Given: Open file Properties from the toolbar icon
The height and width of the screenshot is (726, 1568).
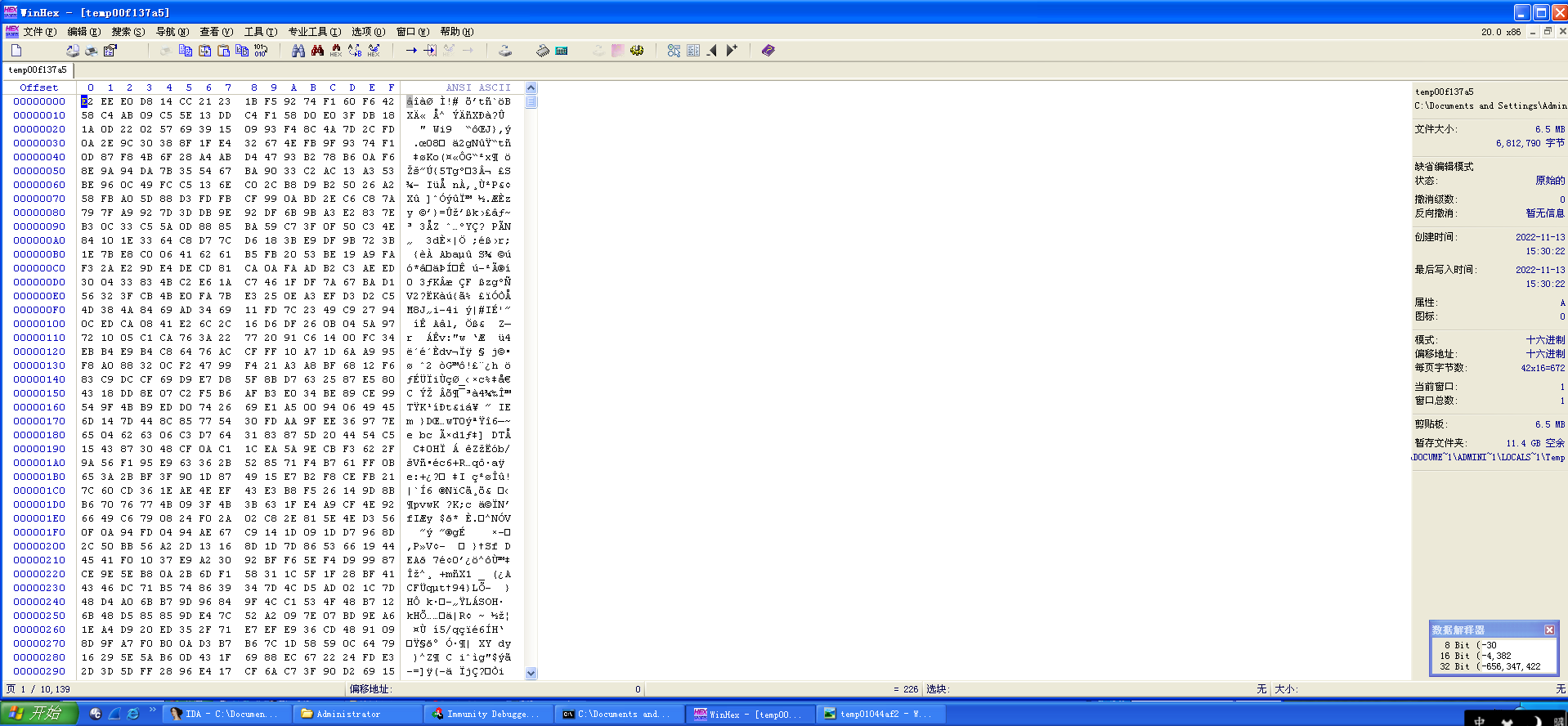Looking at the screenshot, I should [110, 51].
